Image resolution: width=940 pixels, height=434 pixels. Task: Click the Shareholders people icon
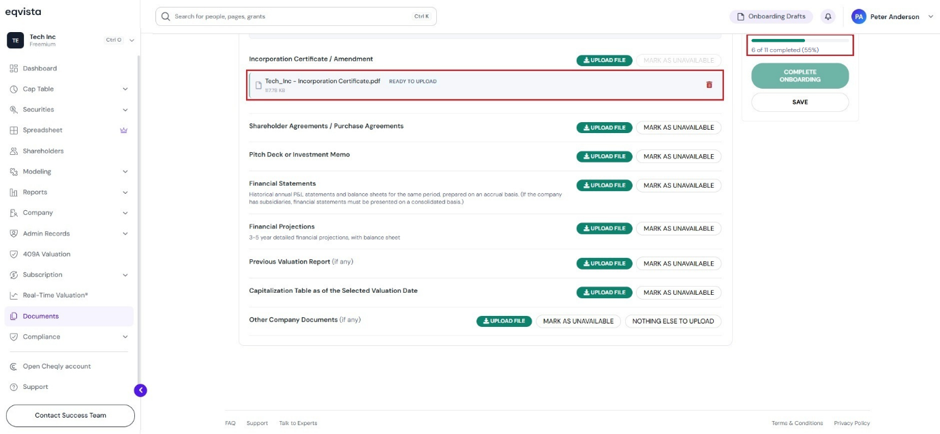pos(14,151)
